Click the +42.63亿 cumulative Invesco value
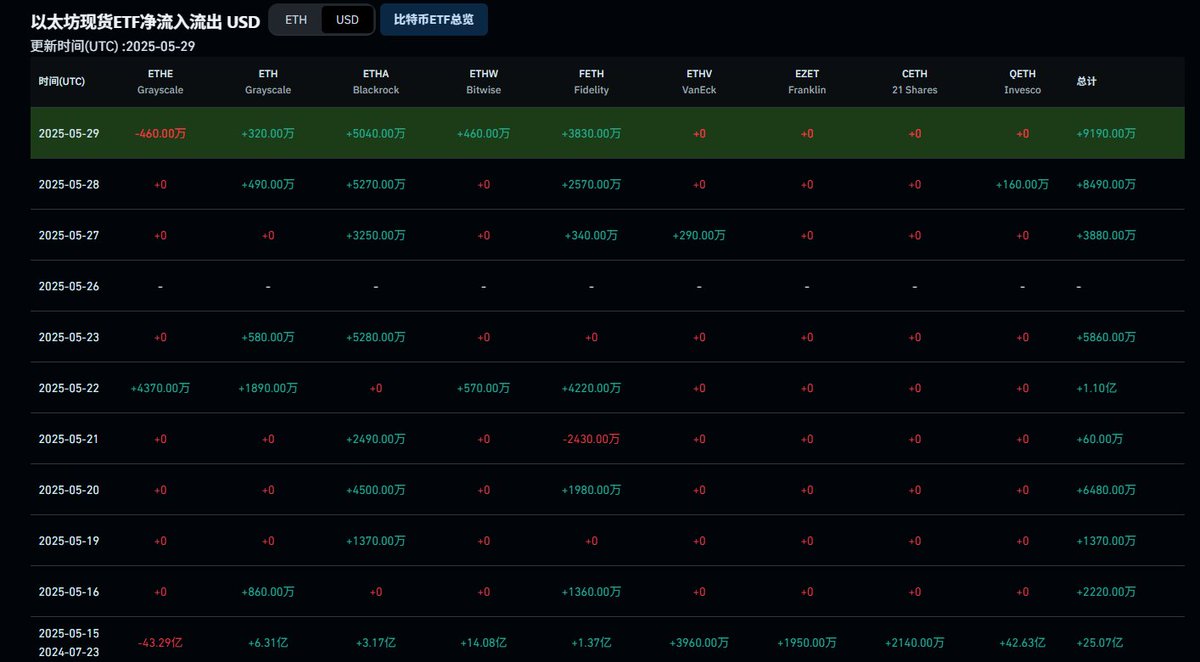The image size is (1200, 662). click(x=1022, y=643)
